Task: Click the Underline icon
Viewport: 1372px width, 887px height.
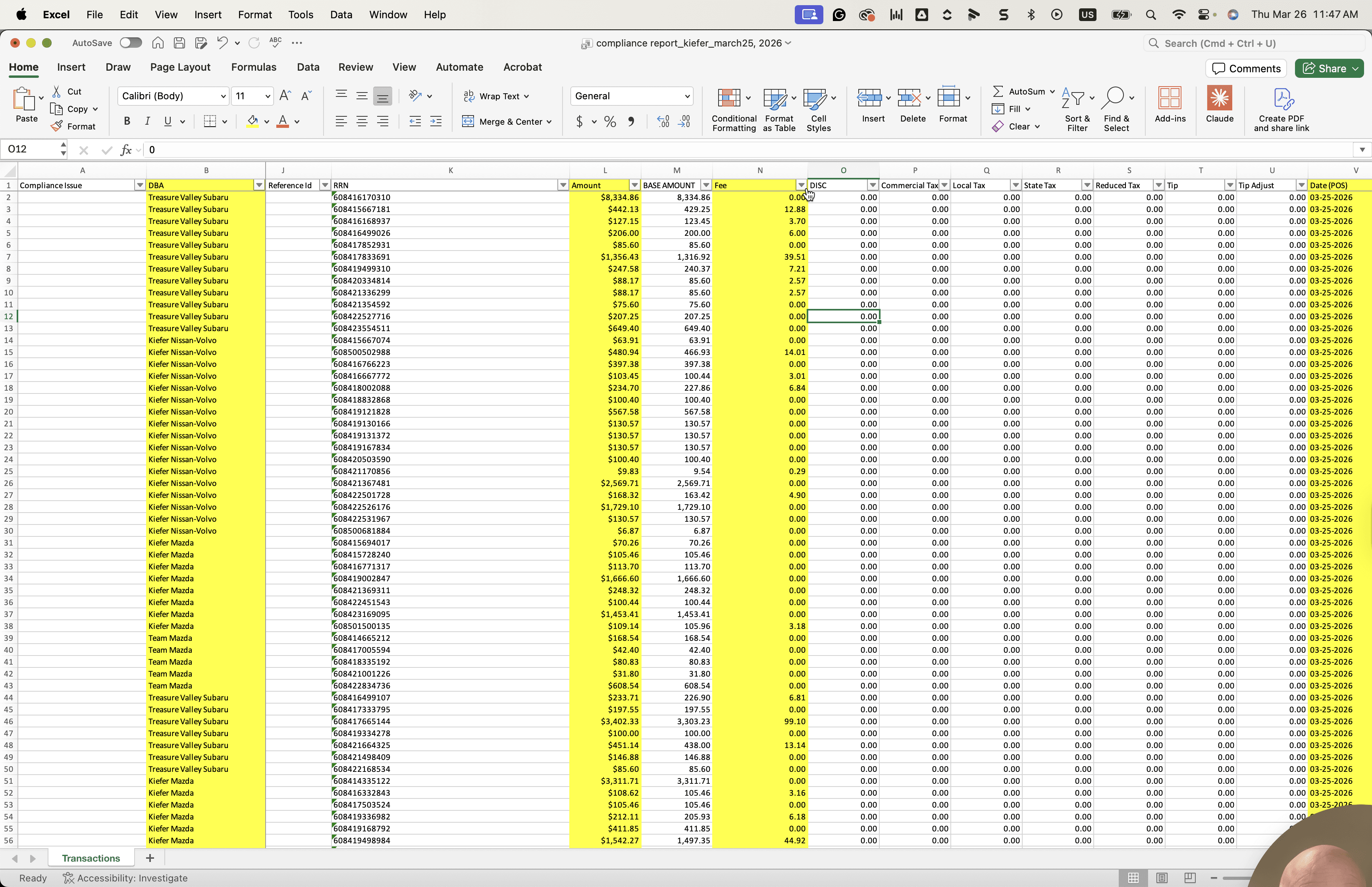Action: [168, 121]
